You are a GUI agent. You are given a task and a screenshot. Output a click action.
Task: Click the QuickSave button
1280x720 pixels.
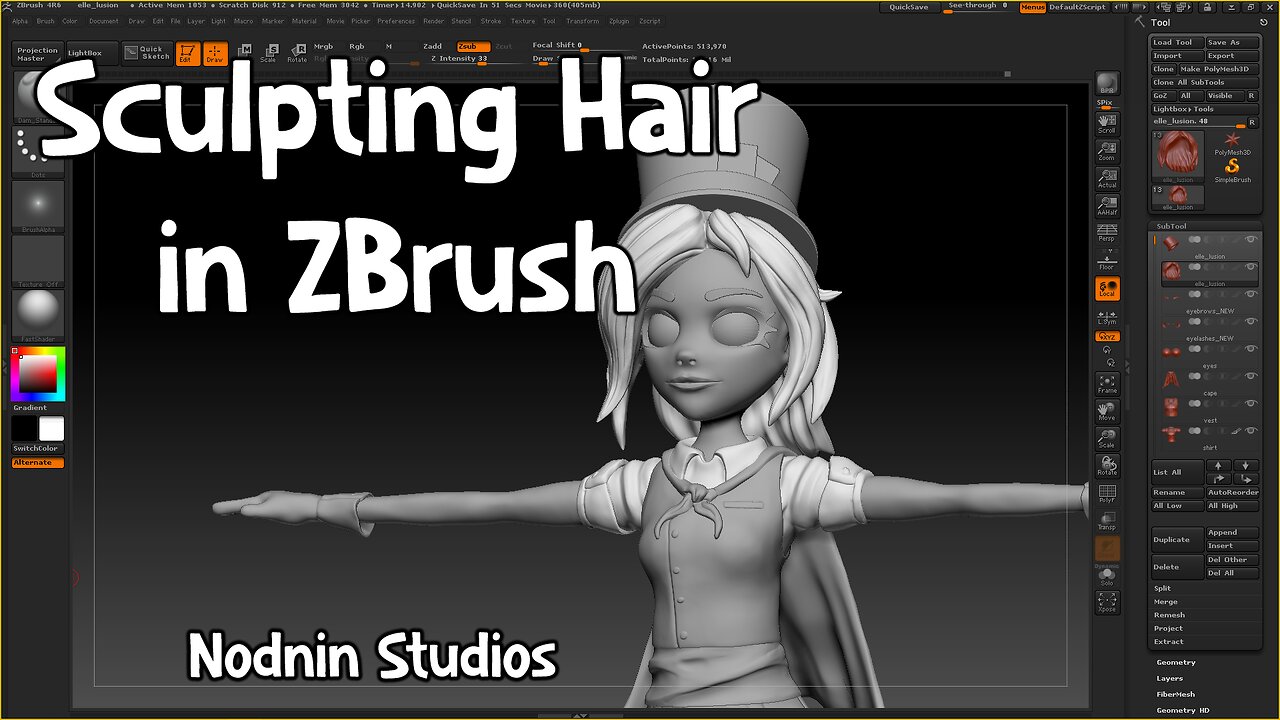click(x=909, y=7)
